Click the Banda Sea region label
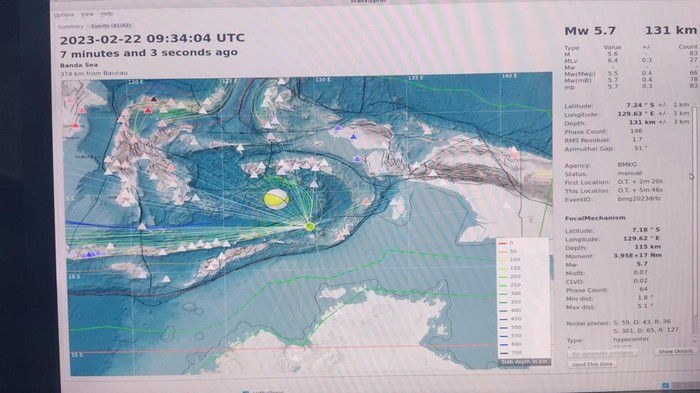The image size is (700, 393). tap(79, 65)
